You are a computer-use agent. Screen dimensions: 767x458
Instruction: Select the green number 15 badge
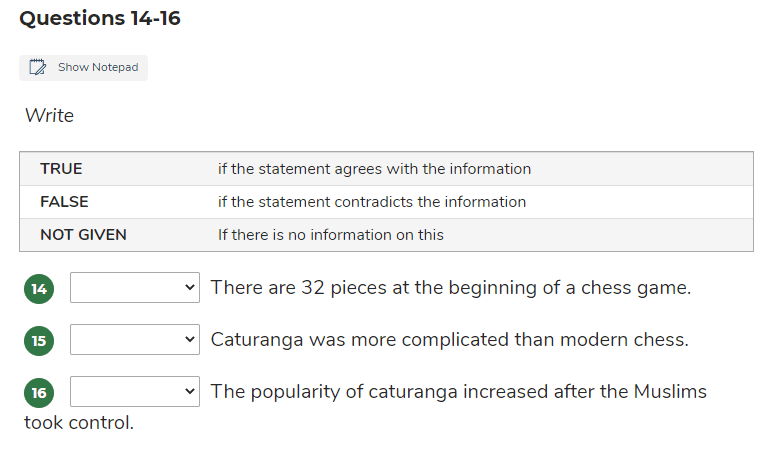(39, 341)
